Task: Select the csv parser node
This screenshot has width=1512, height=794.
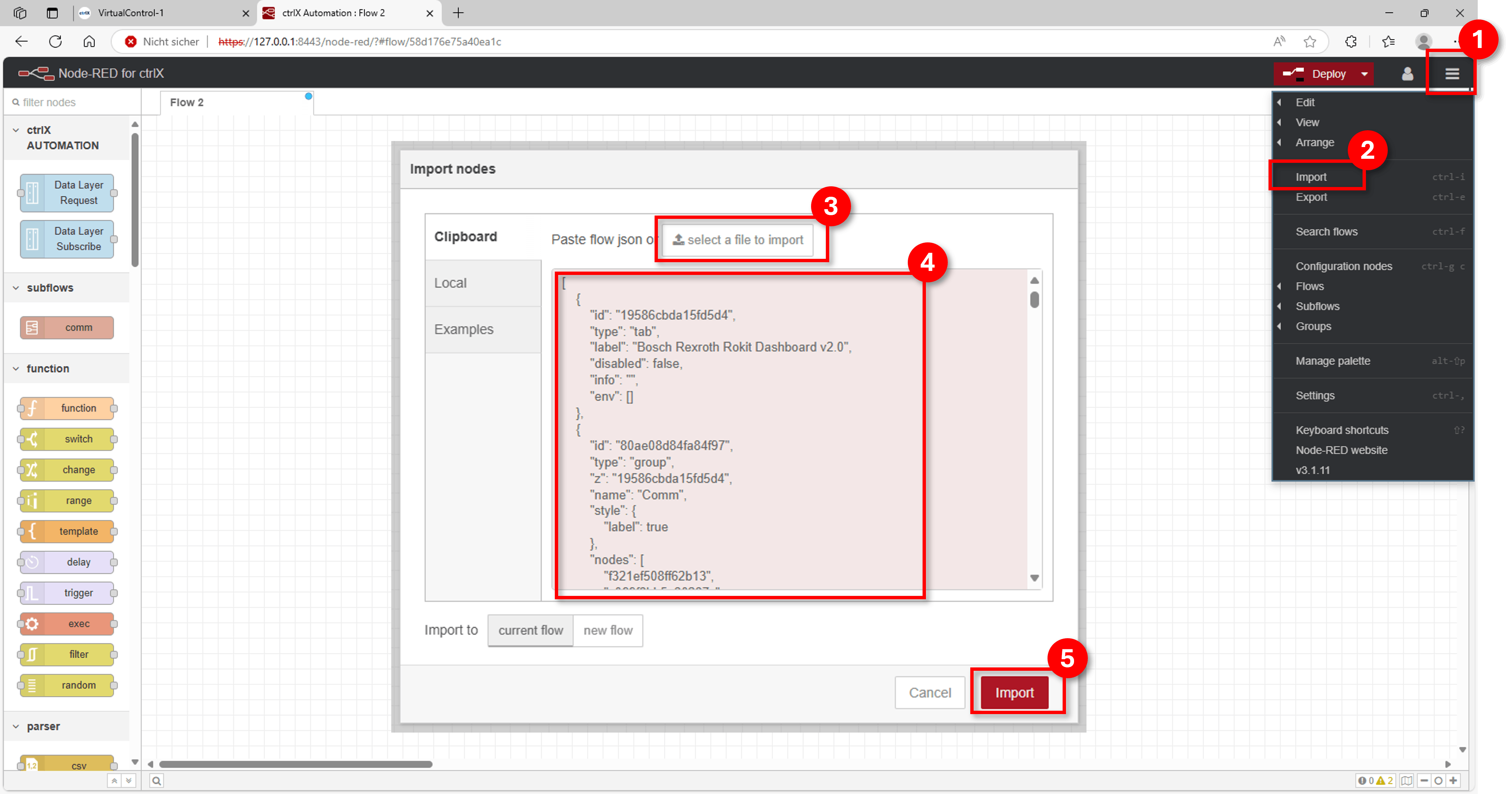Action: pyautogui.click(x=67, y=764)
